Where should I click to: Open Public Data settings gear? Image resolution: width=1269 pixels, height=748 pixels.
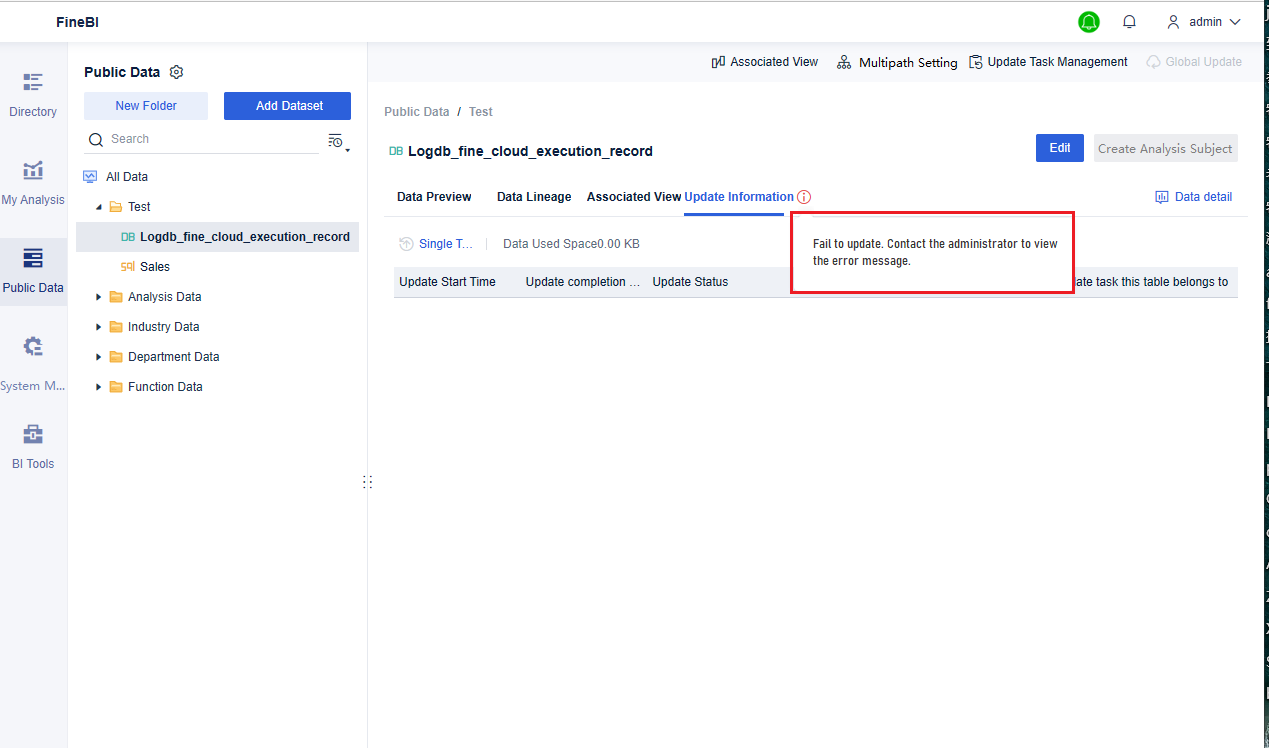(x=176, y=71)
